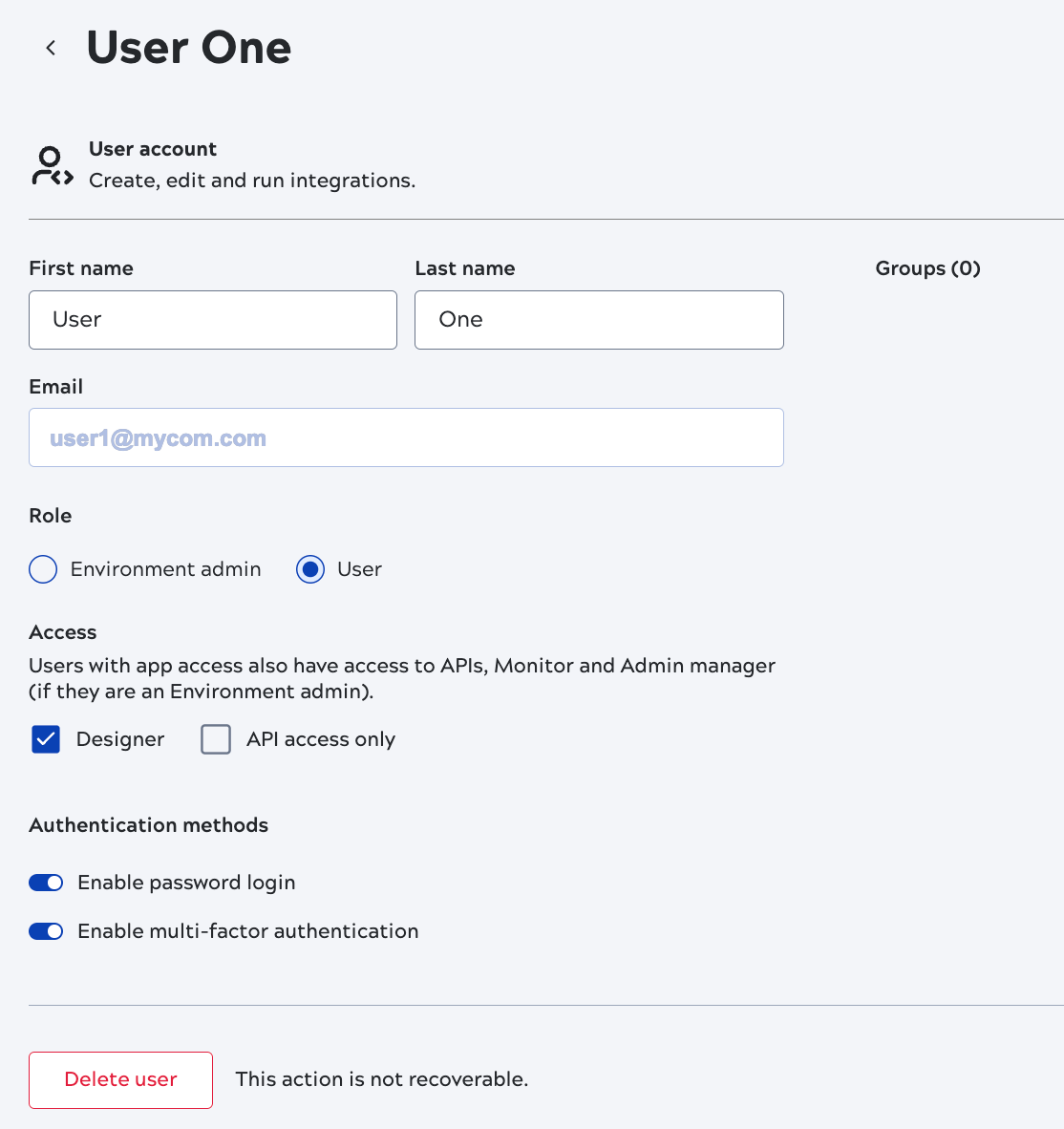This screenshot has height=1129, width=1064.
Task: Choose the User role radio button
Action: point(310,569)
